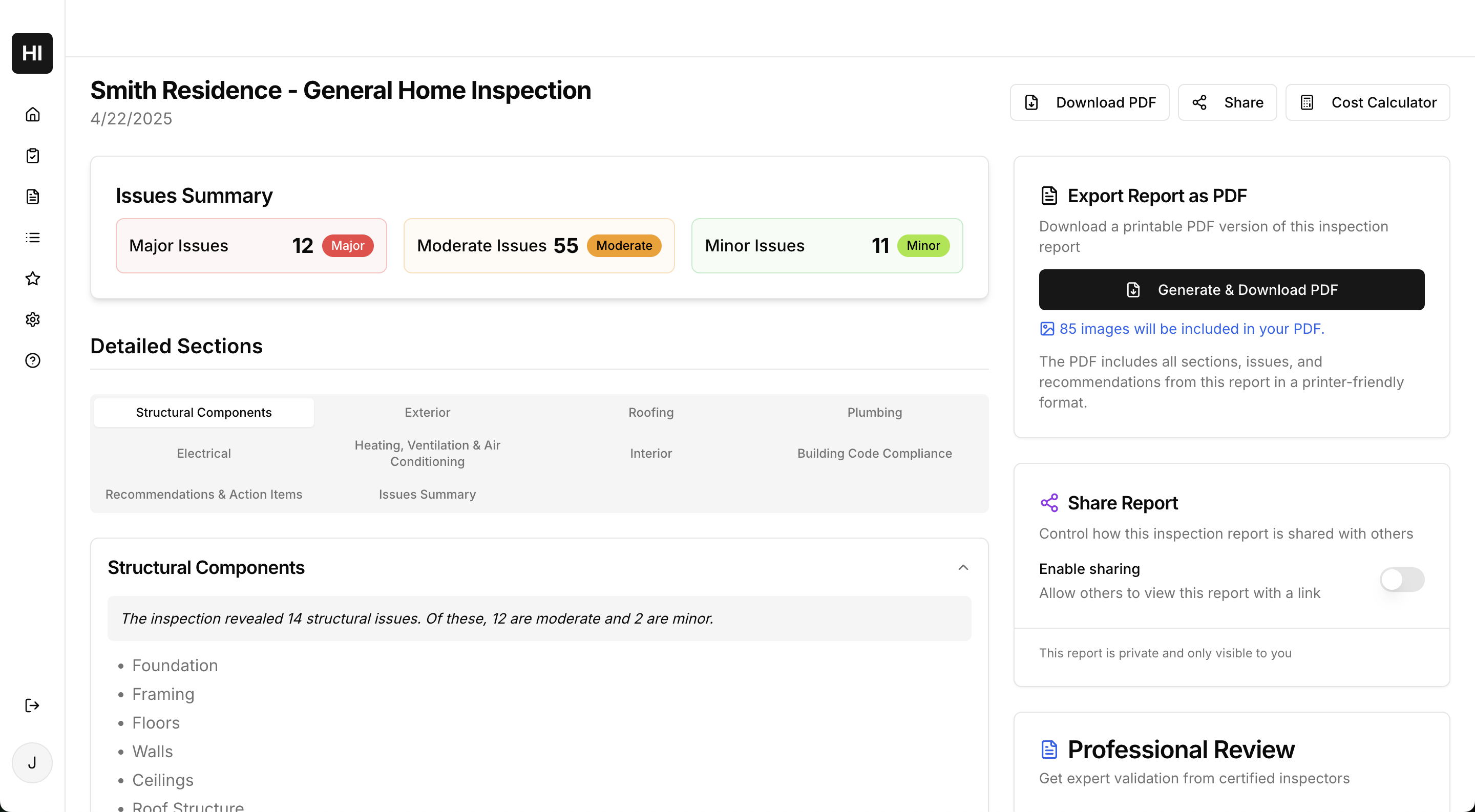
Task: Click the logout icon in sidebar
Action: 33,705
